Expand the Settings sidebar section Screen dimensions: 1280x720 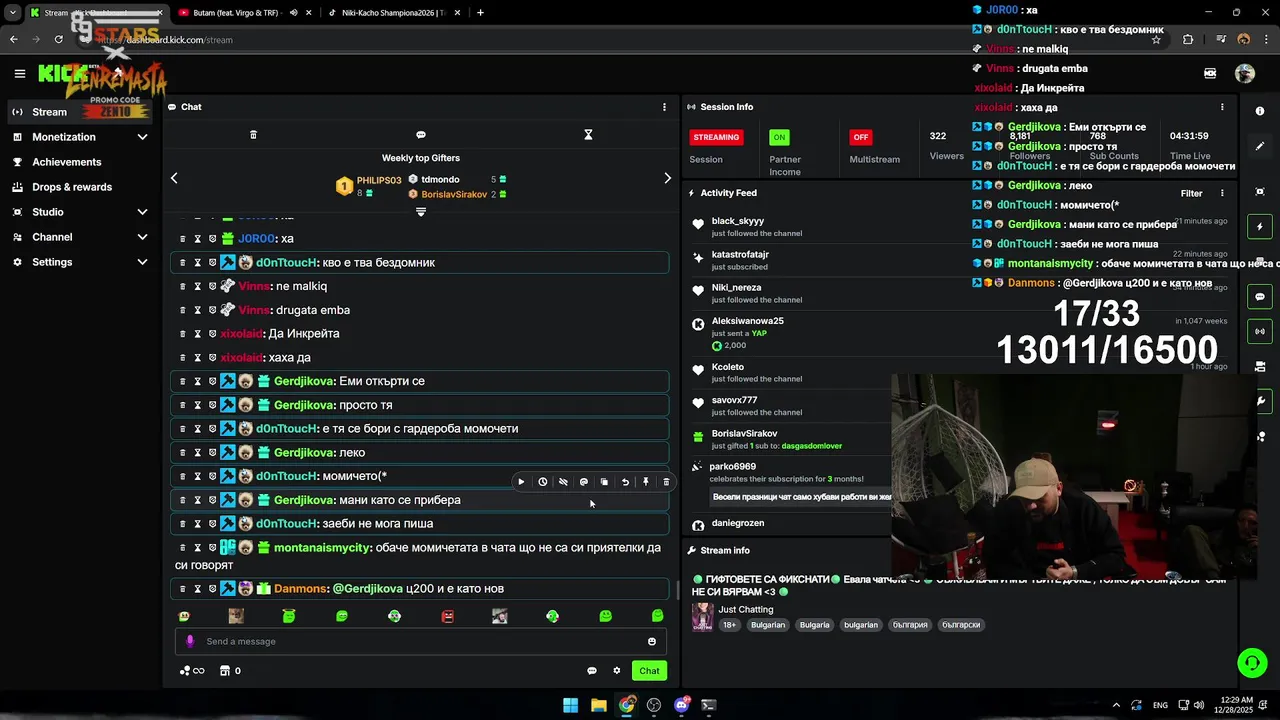pos(142,262)
